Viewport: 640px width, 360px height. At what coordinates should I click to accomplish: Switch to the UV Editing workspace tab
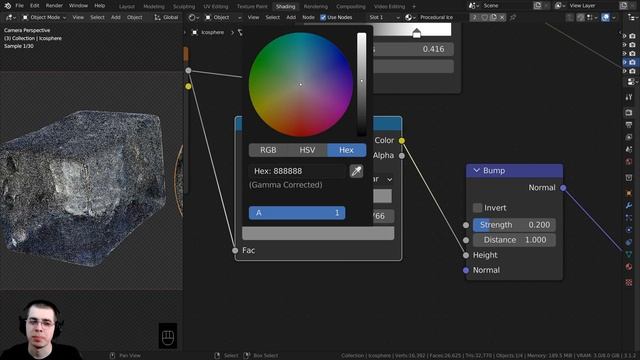[216, 7]
